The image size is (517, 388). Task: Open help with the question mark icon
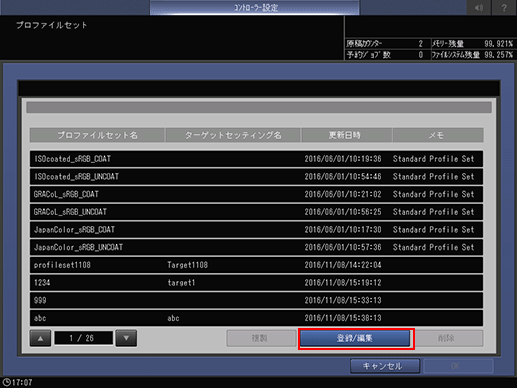coord(504,7)
